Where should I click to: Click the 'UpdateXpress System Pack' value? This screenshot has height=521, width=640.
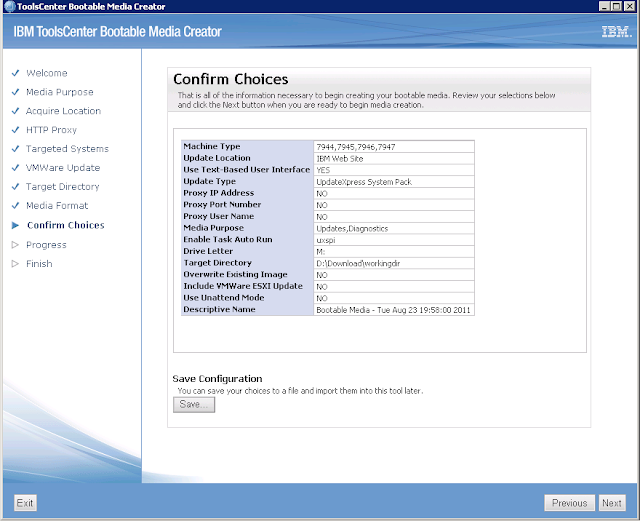[364, 182]
